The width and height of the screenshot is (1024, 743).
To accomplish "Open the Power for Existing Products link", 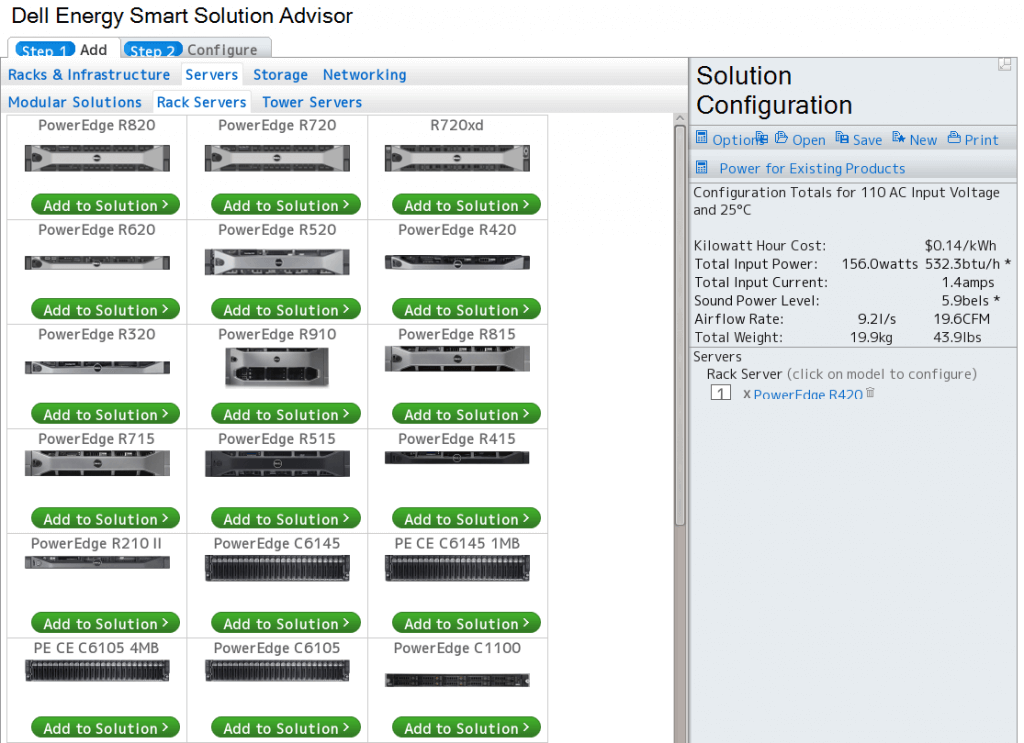I will click(x=812, y=168).
